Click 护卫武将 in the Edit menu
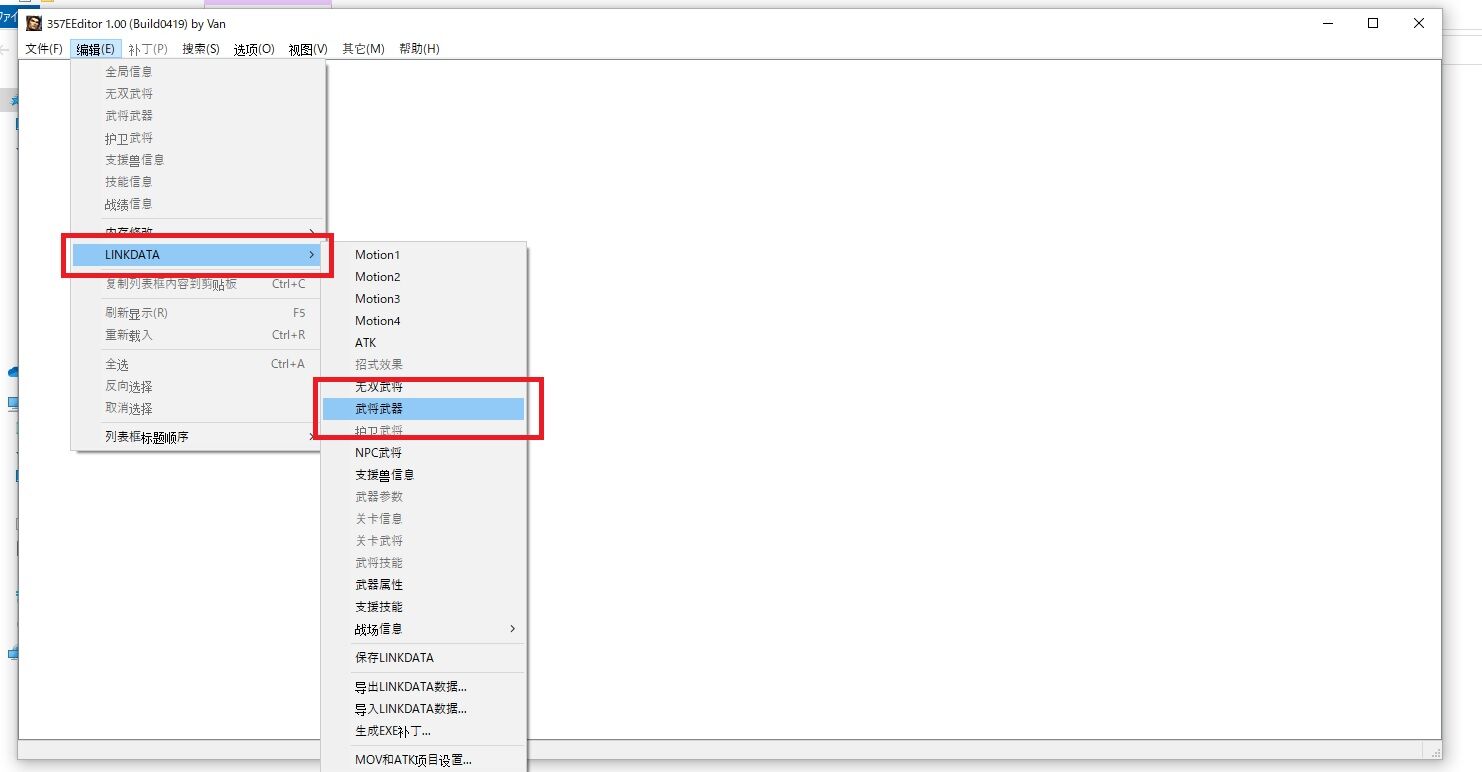Screen dimensions: 1482x772 (x=198, y=138)
